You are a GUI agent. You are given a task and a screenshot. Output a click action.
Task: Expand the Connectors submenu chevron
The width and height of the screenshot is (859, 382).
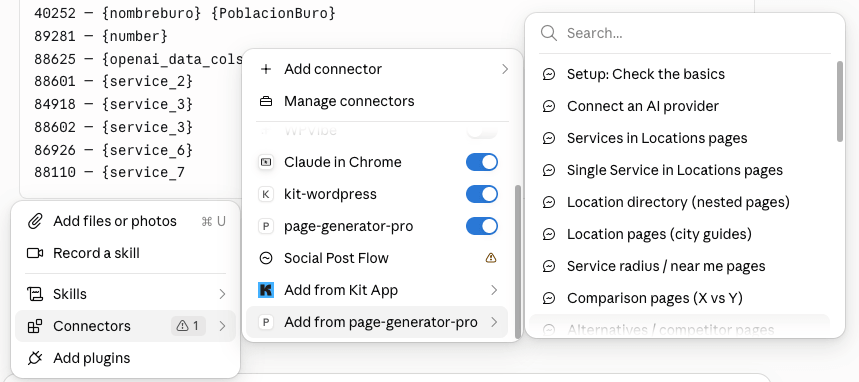(x=222, y=326)
